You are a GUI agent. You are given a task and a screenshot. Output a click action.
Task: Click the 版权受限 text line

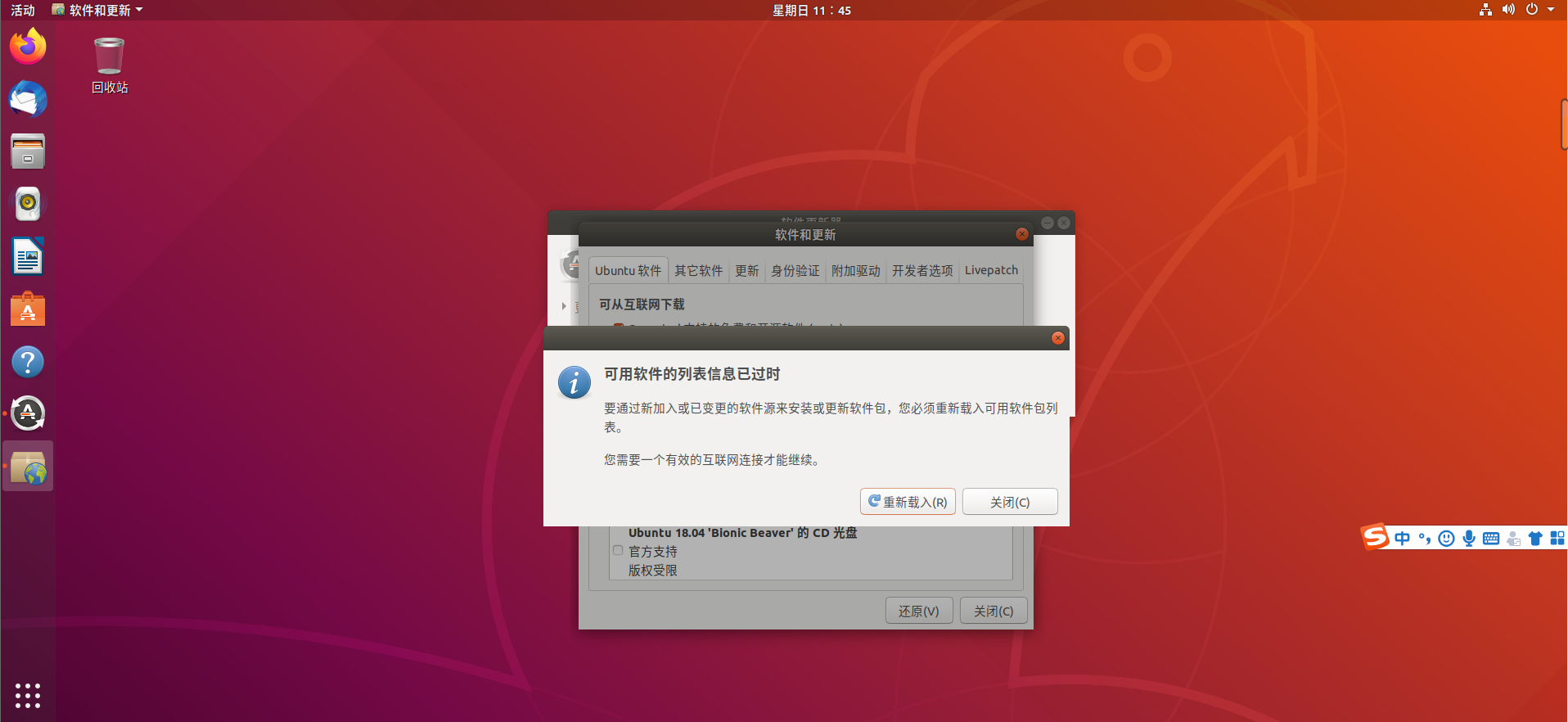[x=653, y=571]
